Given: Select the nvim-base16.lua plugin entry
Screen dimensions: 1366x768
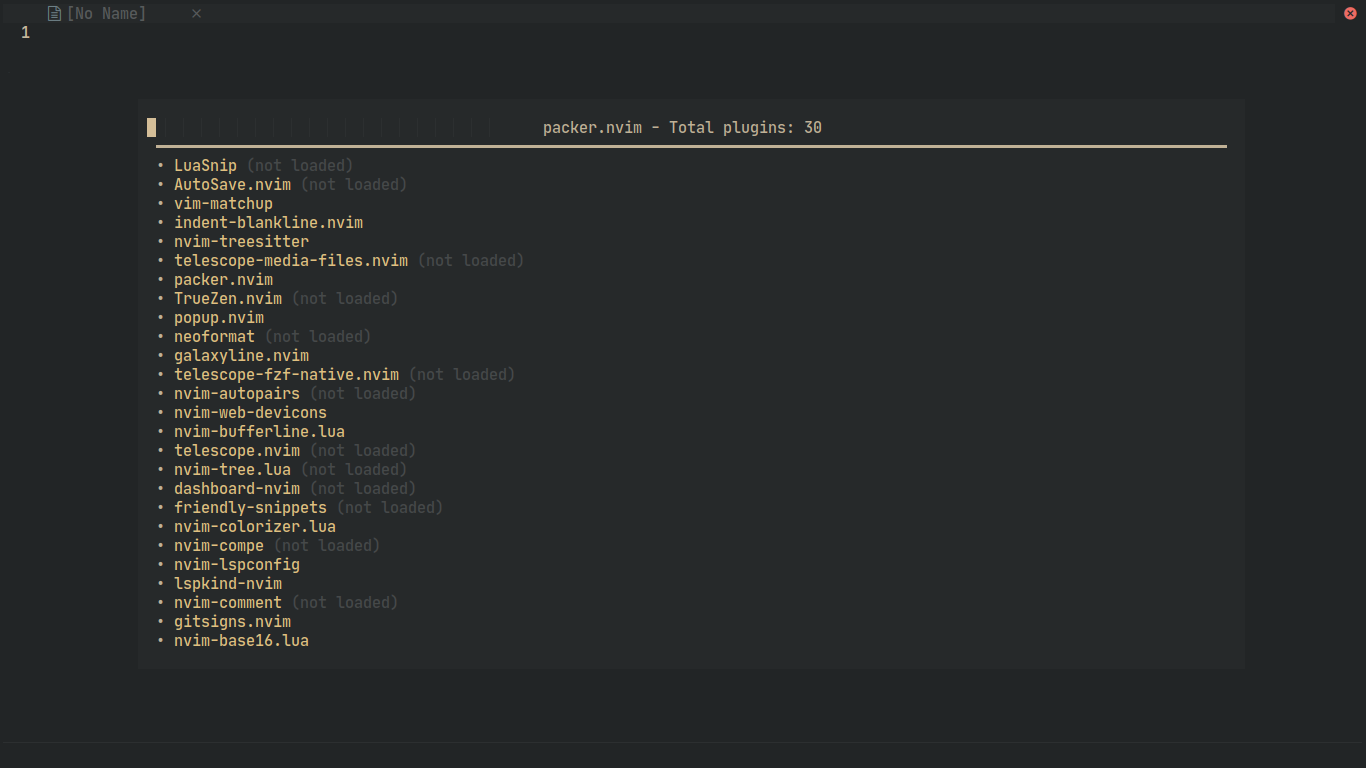Looking at the screenshot, I should click(241, 640).
